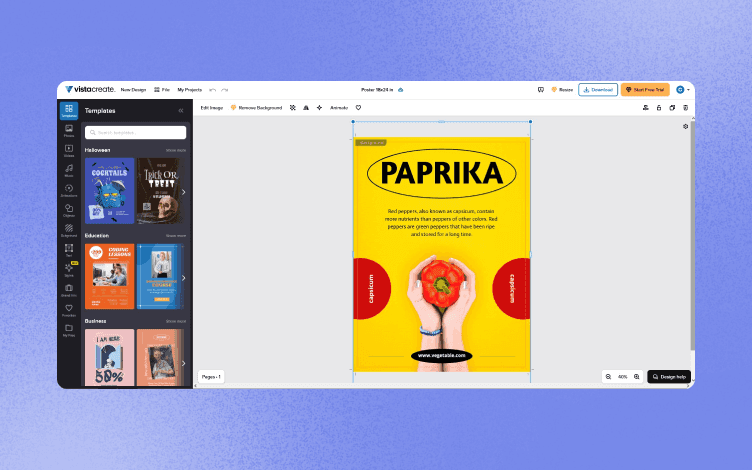Click the PAPRIKA heading on the poster
This screenshot has height=470, width=752.
pyautogui.click(x=442, y=173)
